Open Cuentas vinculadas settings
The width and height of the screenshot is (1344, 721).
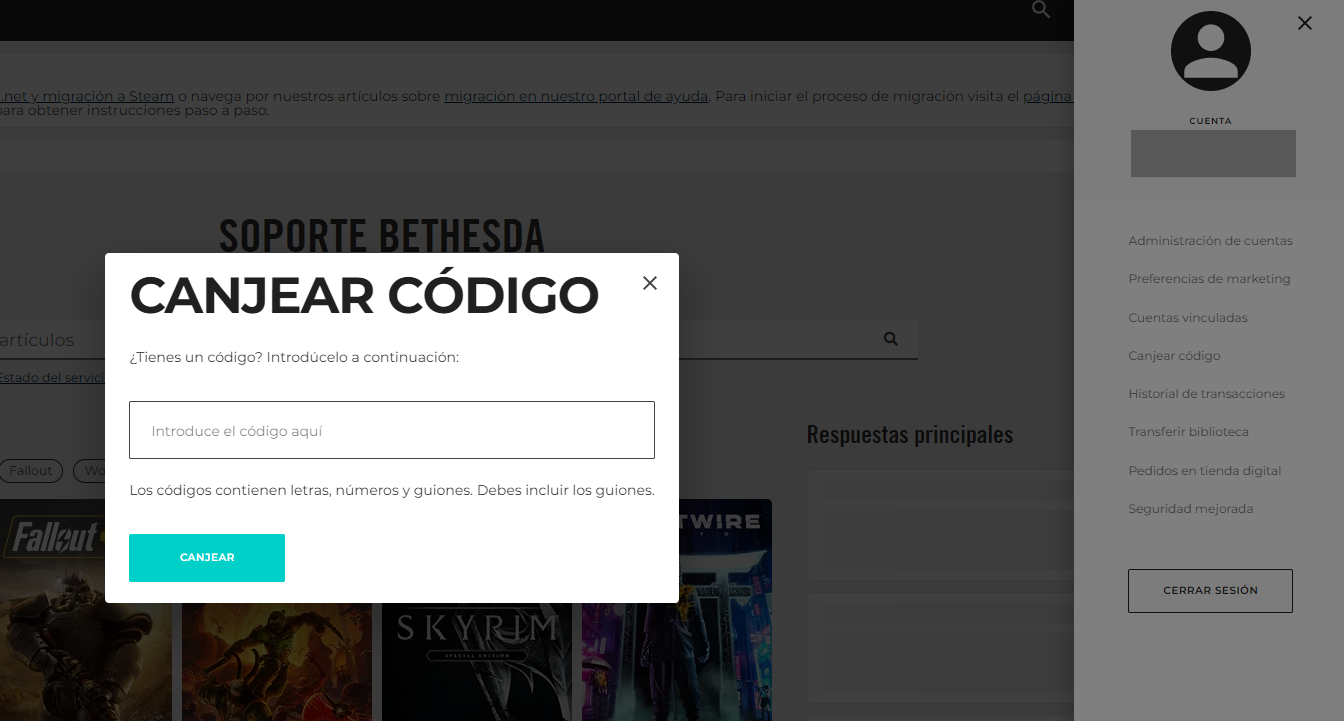pos(1188,317)
